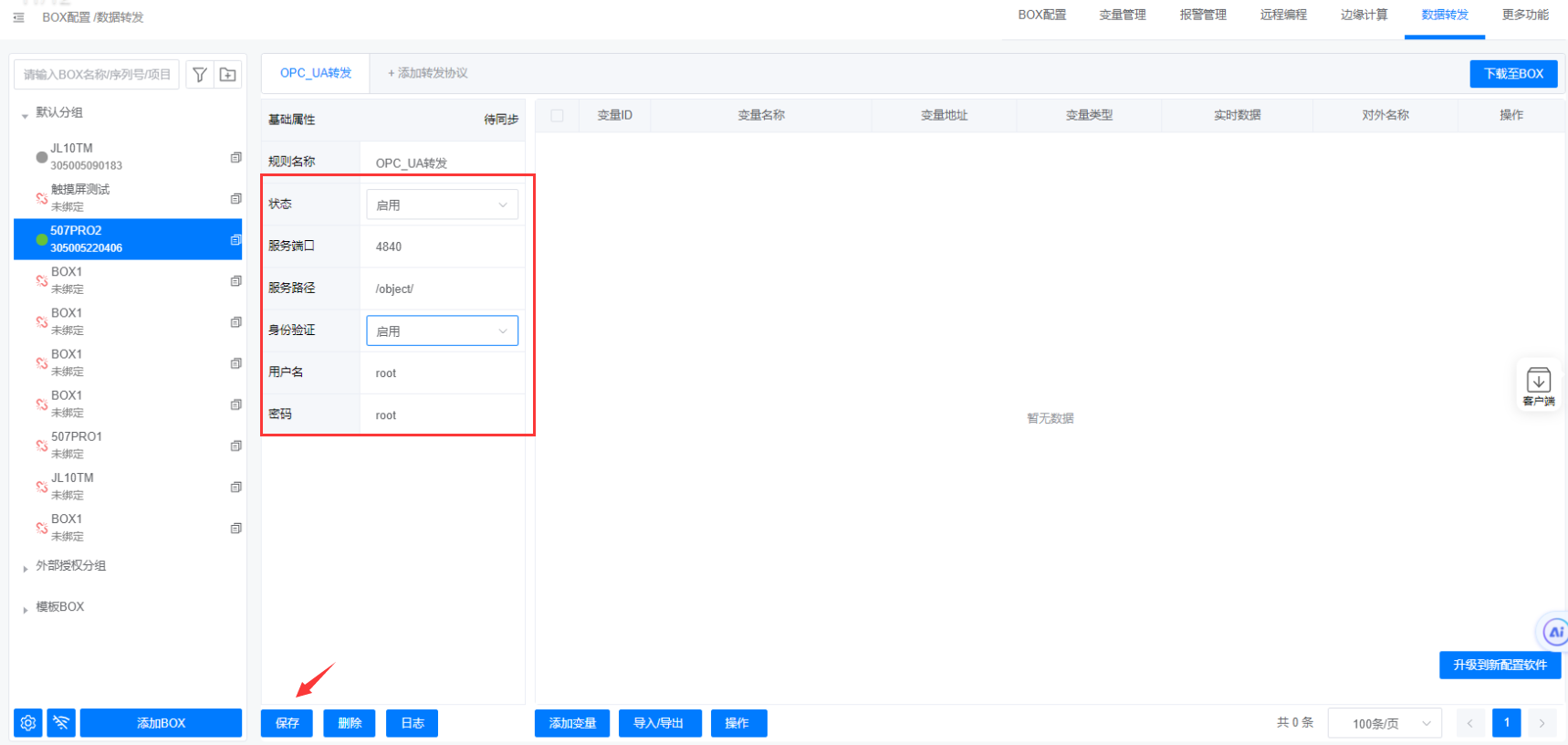This screenshot has height=745, width=1568.
Task: Click the unbound link icon of 507PRO1
Action: [x=41, y=446]
